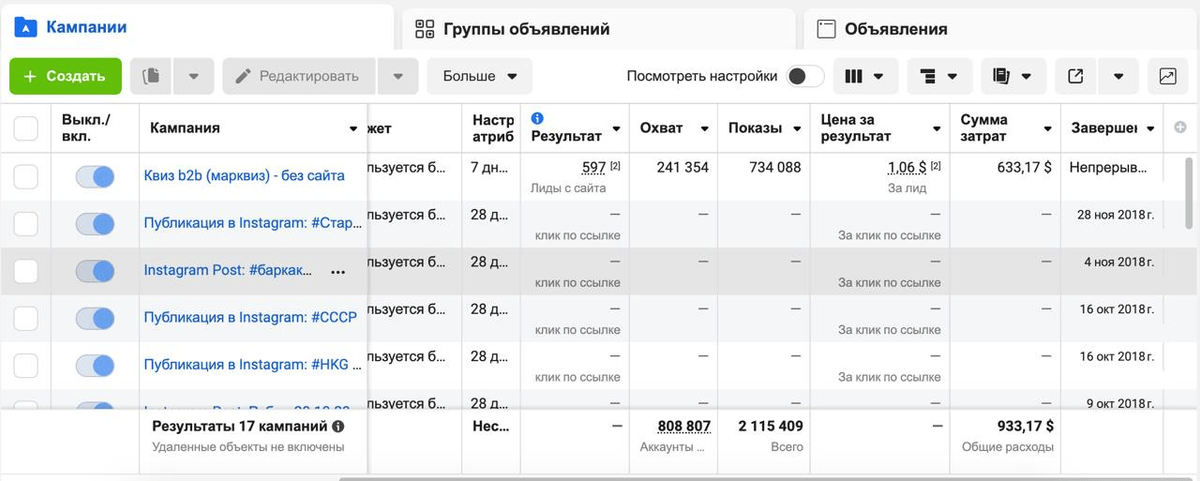Turn off Публикация в Instagram #СССР switch
This screenshot has height=481, width=1200.
click(x=95, y=318)
